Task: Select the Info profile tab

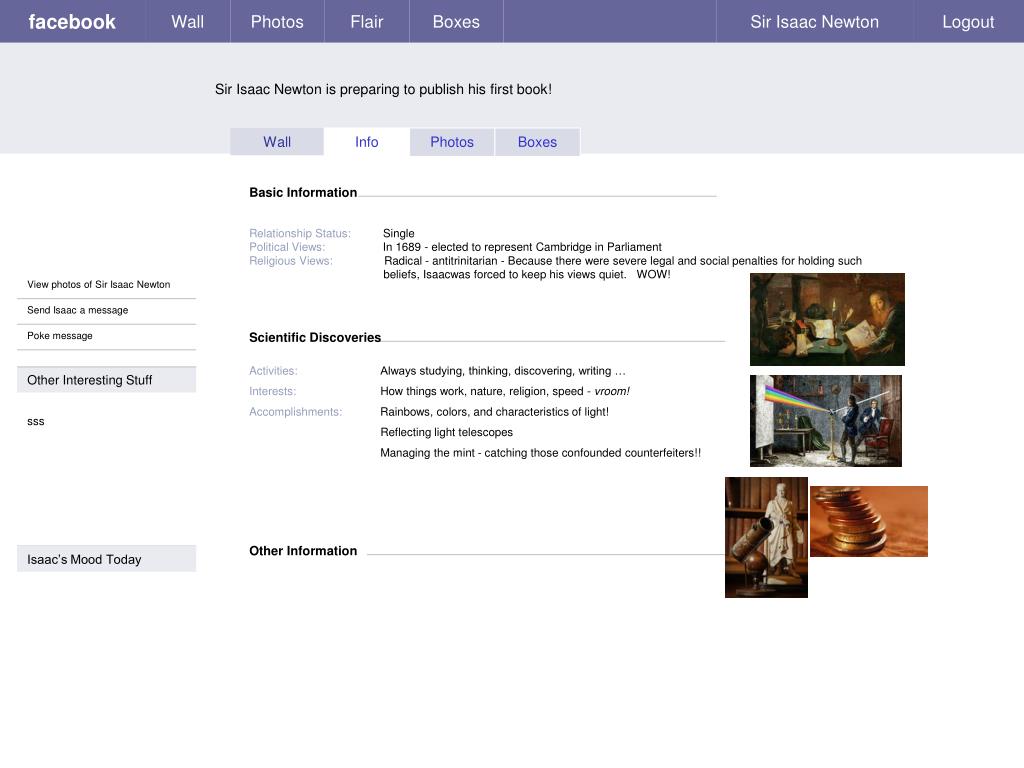Action: click(x=366, y=142)
